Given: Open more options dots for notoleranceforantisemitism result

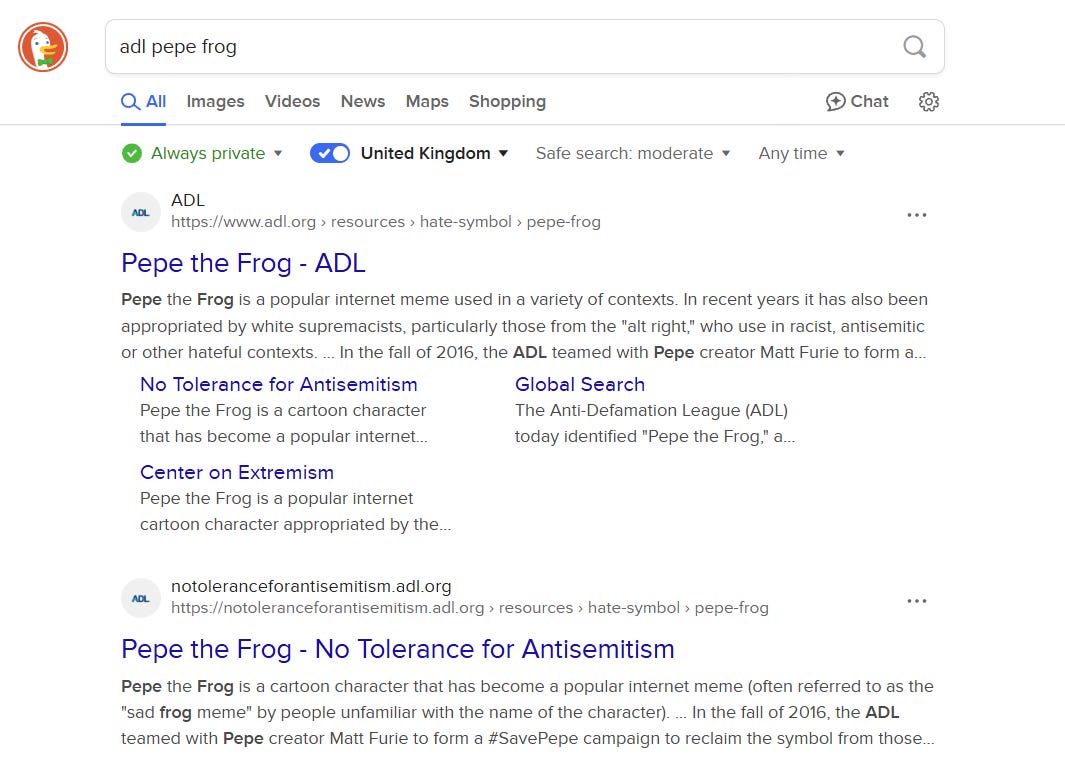Looking at the screenshot, I should coord(917,600).
